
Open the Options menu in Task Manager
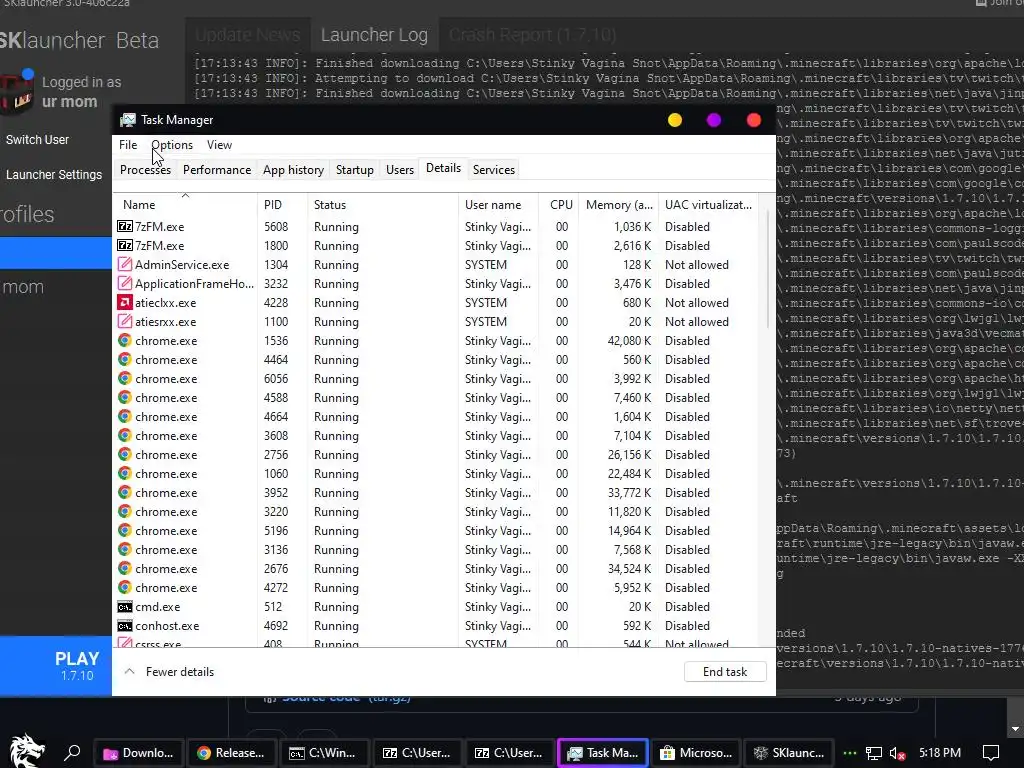pos(172,145)
